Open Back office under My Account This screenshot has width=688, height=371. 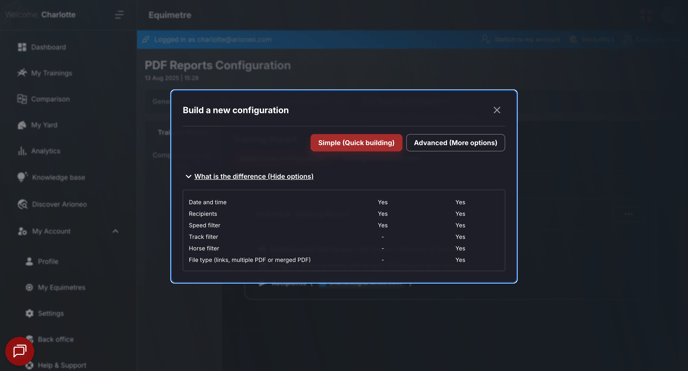click(x=56, y=339)
